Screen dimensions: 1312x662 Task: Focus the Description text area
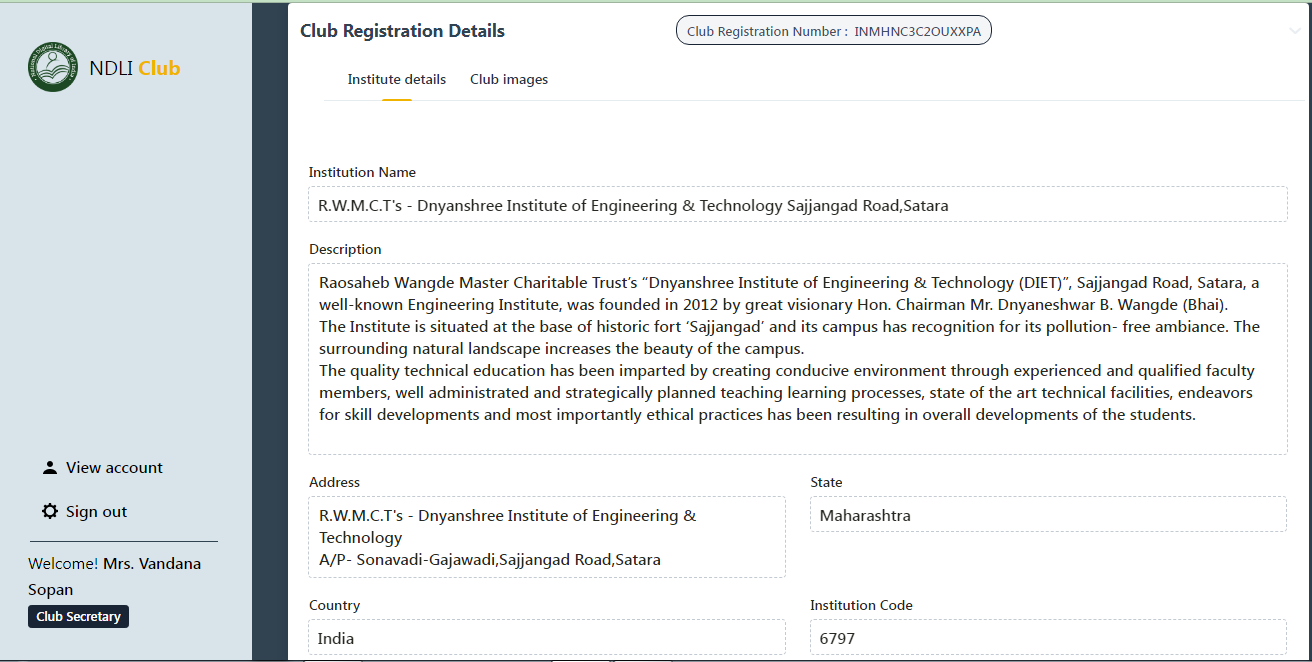click(797, 360)
